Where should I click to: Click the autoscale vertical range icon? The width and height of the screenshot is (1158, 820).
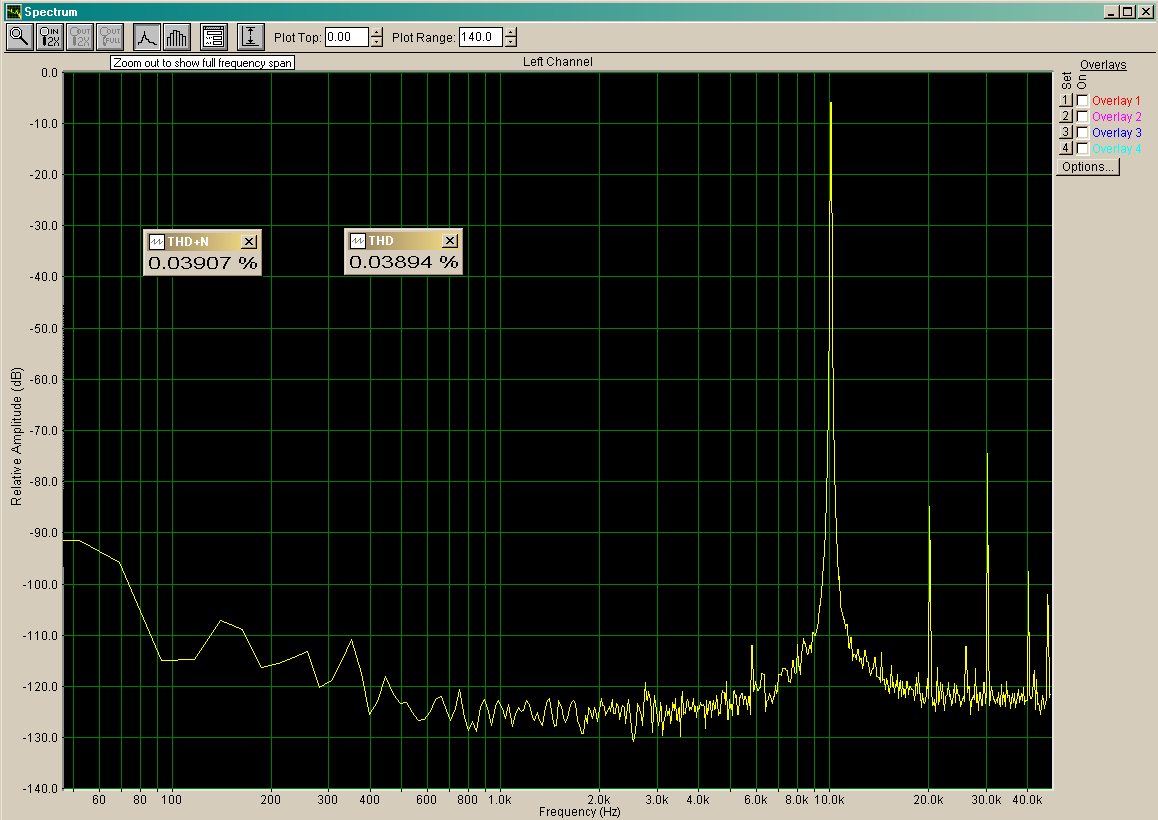[250, 37]
